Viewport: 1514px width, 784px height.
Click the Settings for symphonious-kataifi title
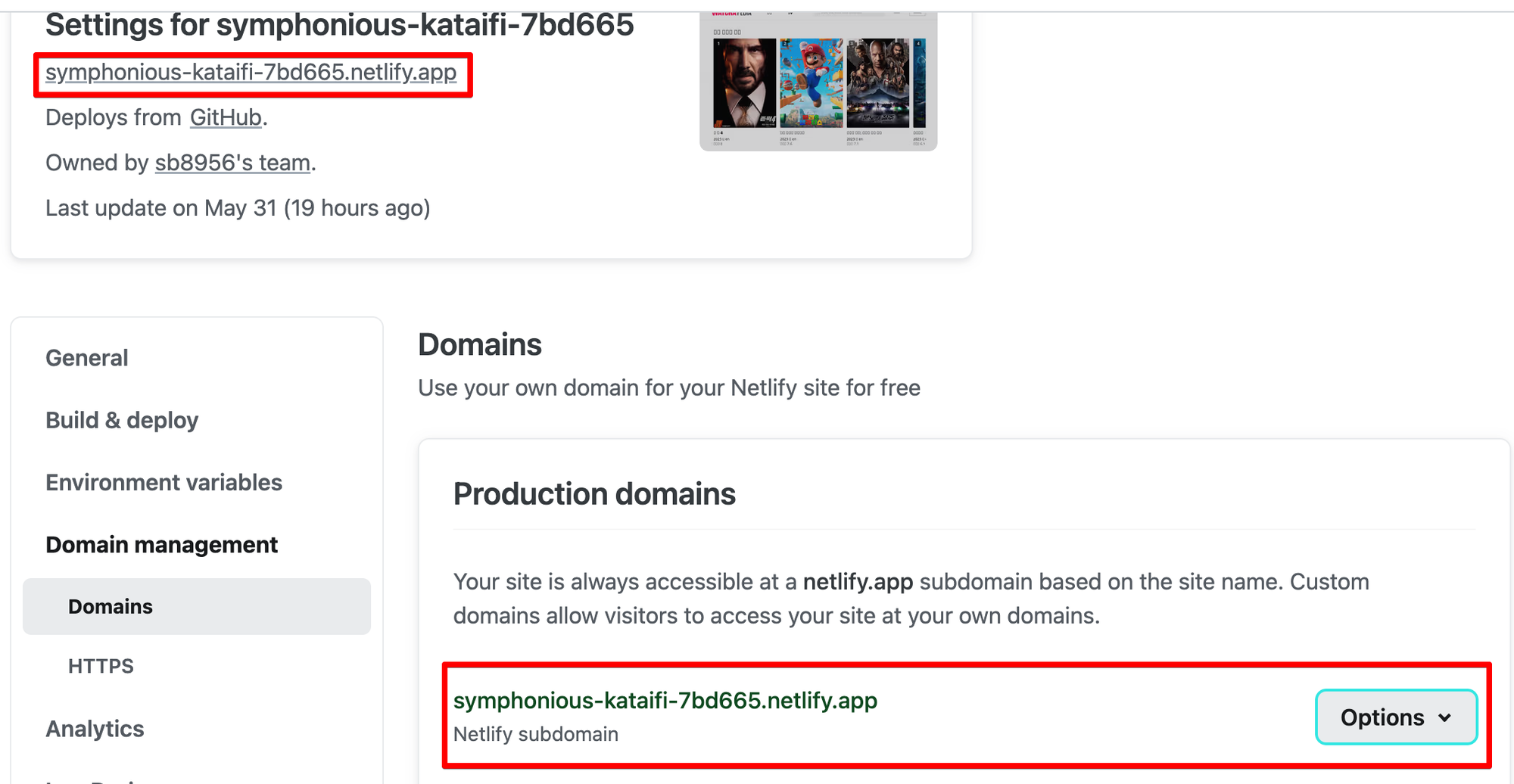pos(339,26)
